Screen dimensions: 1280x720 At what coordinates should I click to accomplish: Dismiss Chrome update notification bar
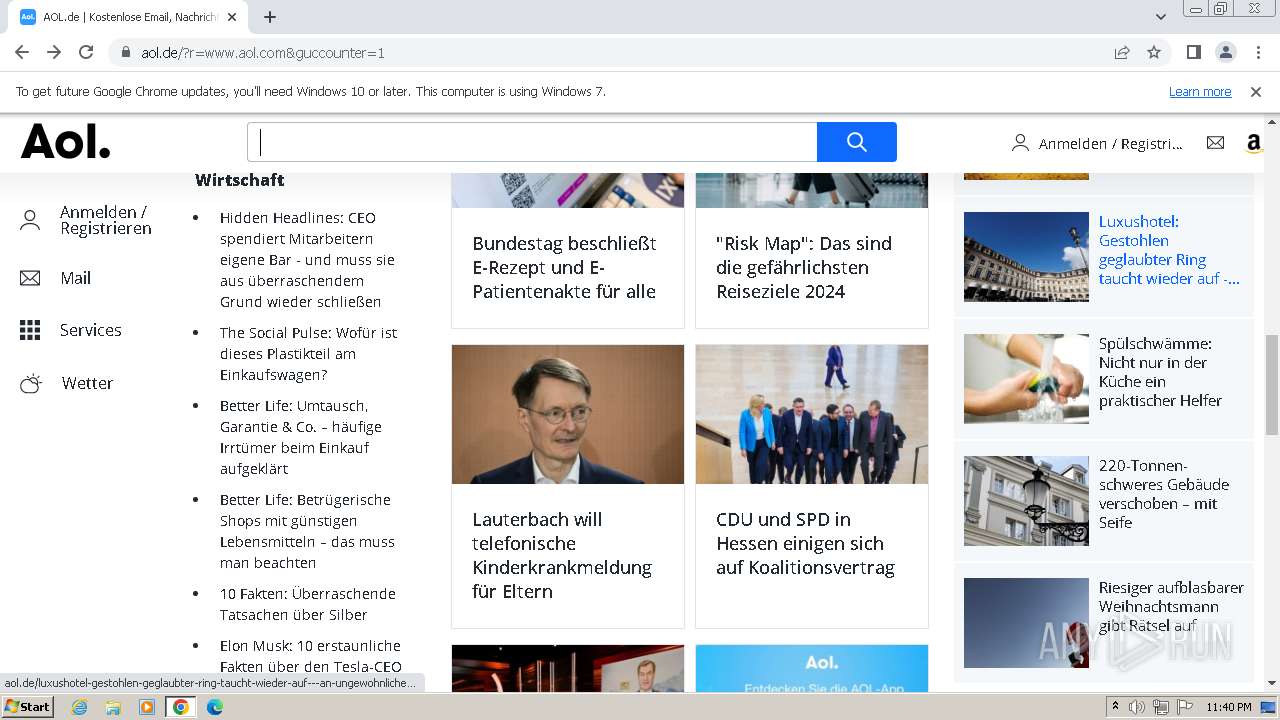pos(1256,91)
